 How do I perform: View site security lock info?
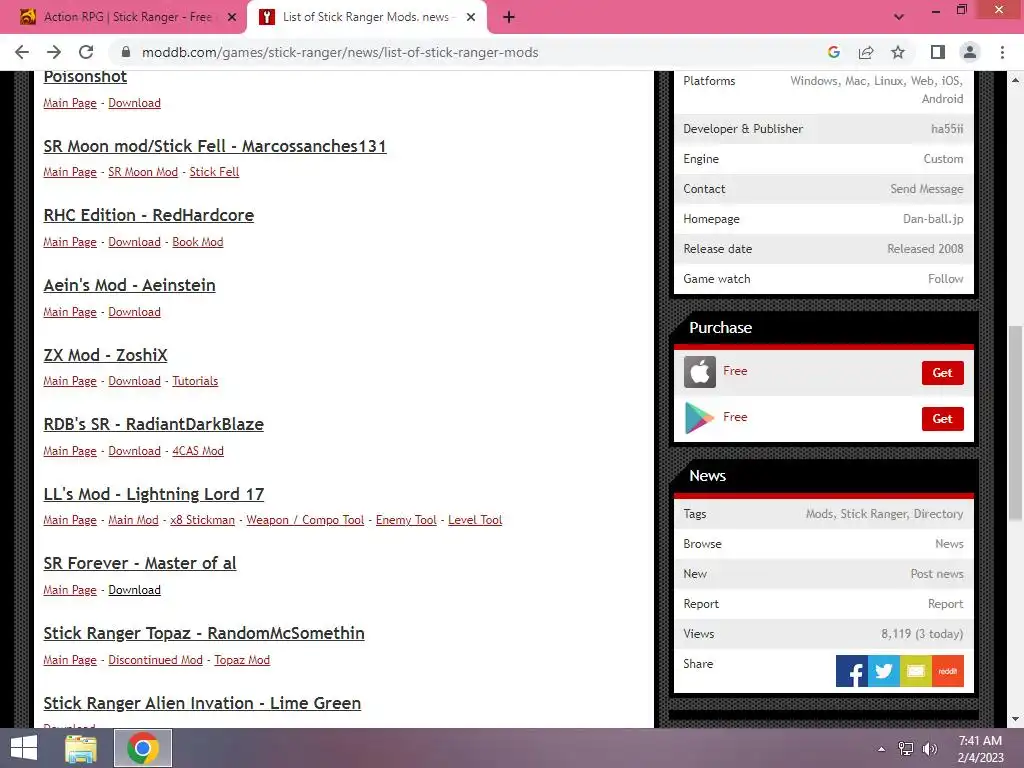(126, 52)
